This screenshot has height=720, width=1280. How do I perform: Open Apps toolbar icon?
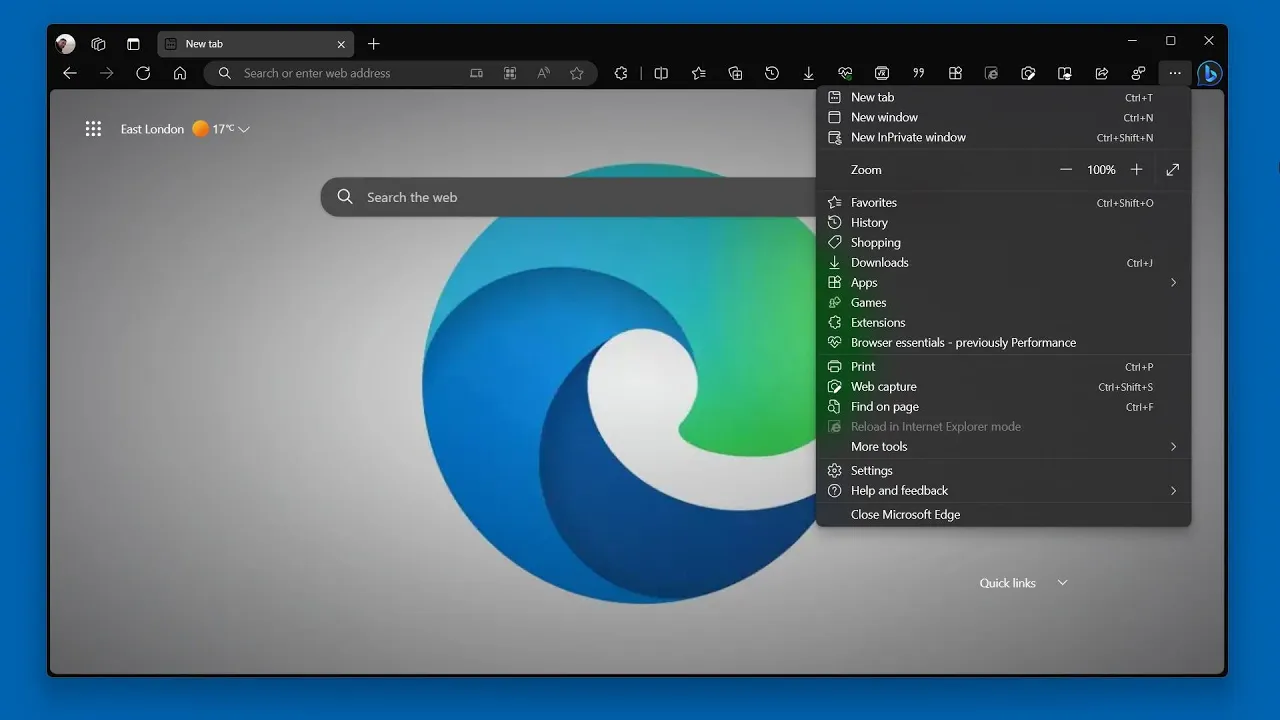(955, 73)
